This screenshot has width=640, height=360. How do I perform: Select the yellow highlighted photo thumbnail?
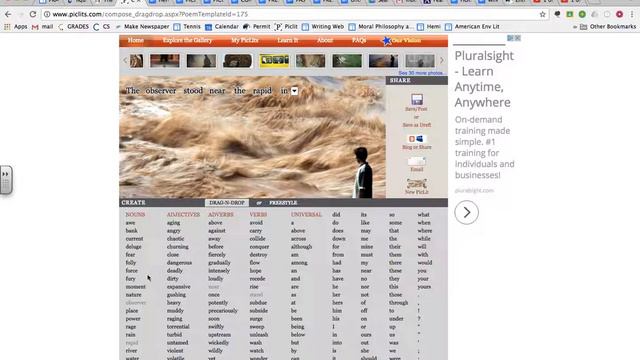pyautogui.click(x=274, y=61)
